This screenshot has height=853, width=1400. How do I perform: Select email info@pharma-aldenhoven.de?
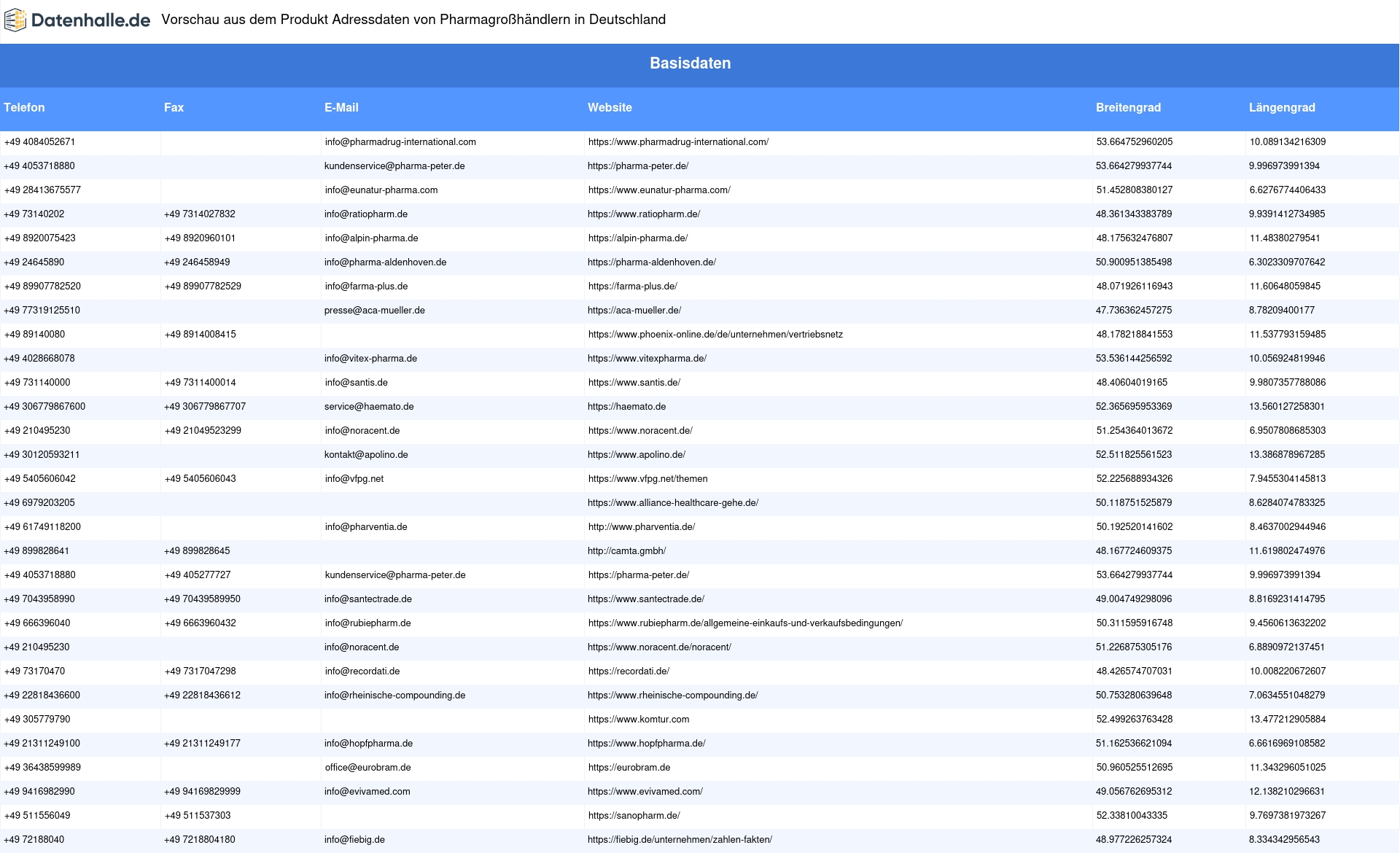coord(386,262)
